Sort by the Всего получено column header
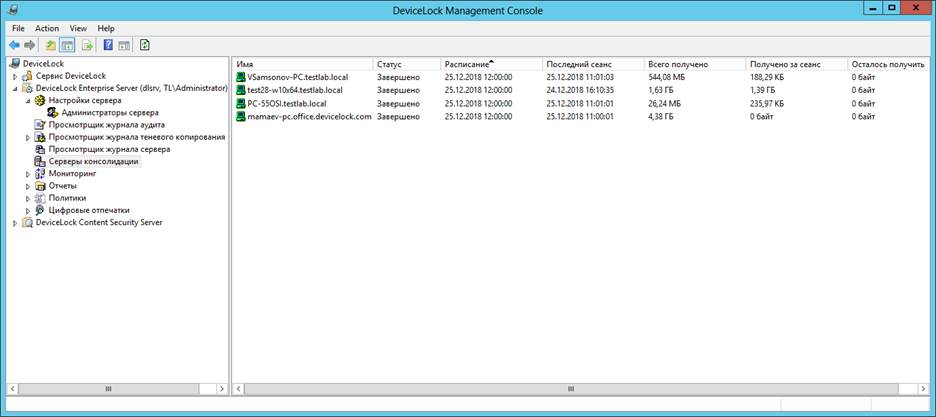This screenshot has height=417, width=936. click(x=695, y=64)
